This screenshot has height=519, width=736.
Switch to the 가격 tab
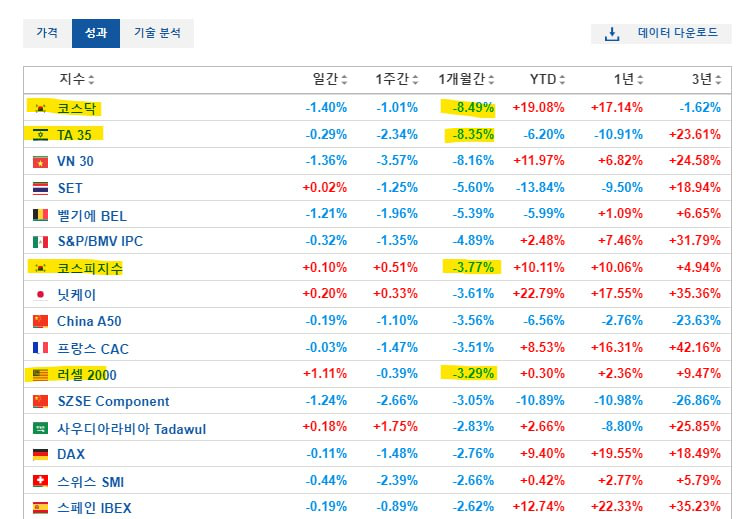(47, 33)
